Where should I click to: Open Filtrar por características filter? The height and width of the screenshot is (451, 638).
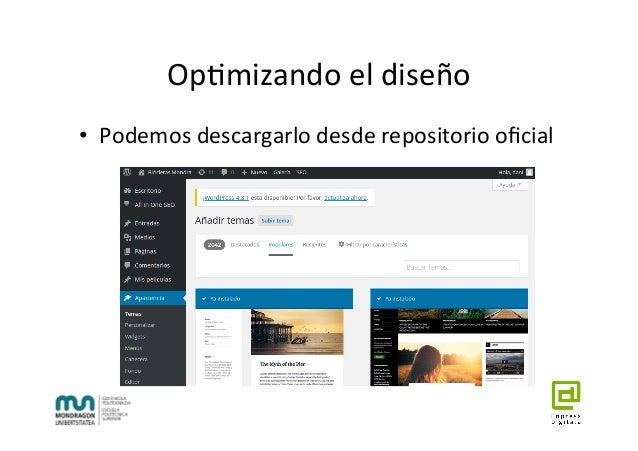[373, 245]
